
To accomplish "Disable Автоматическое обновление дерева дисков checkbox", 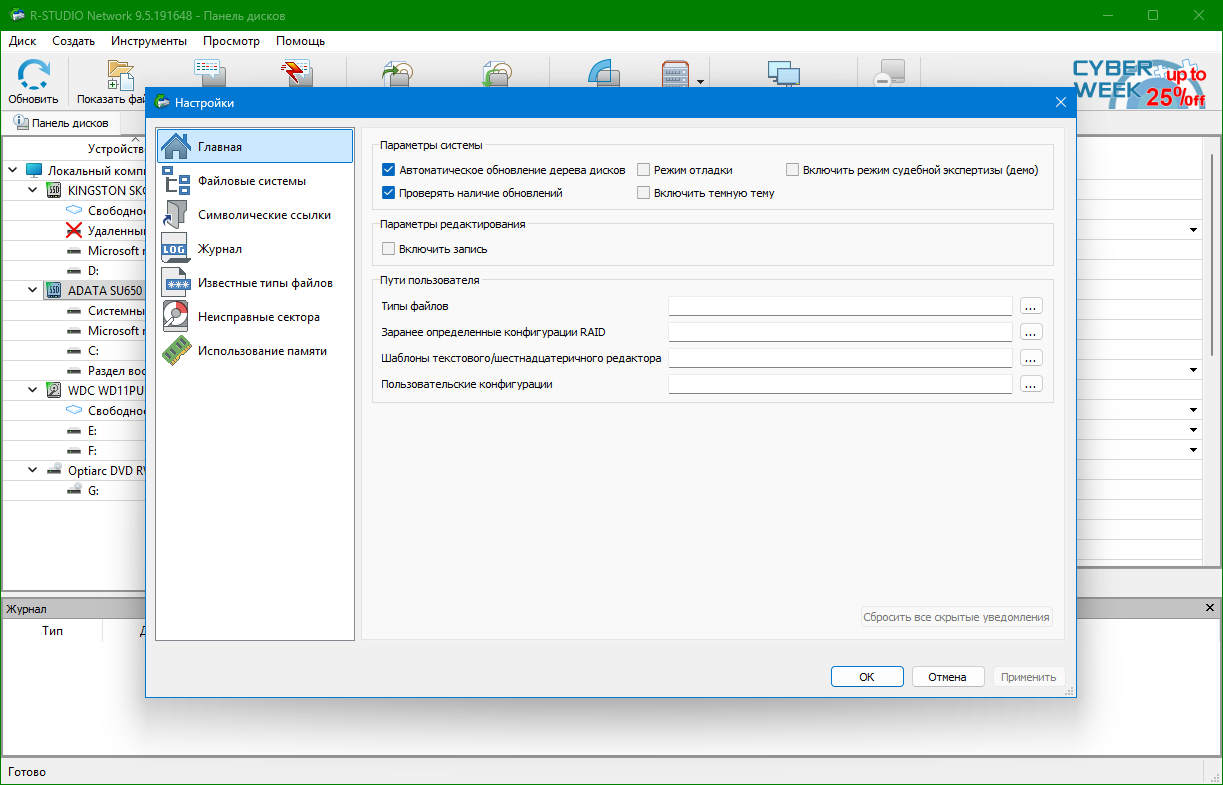I will [389, 170].
